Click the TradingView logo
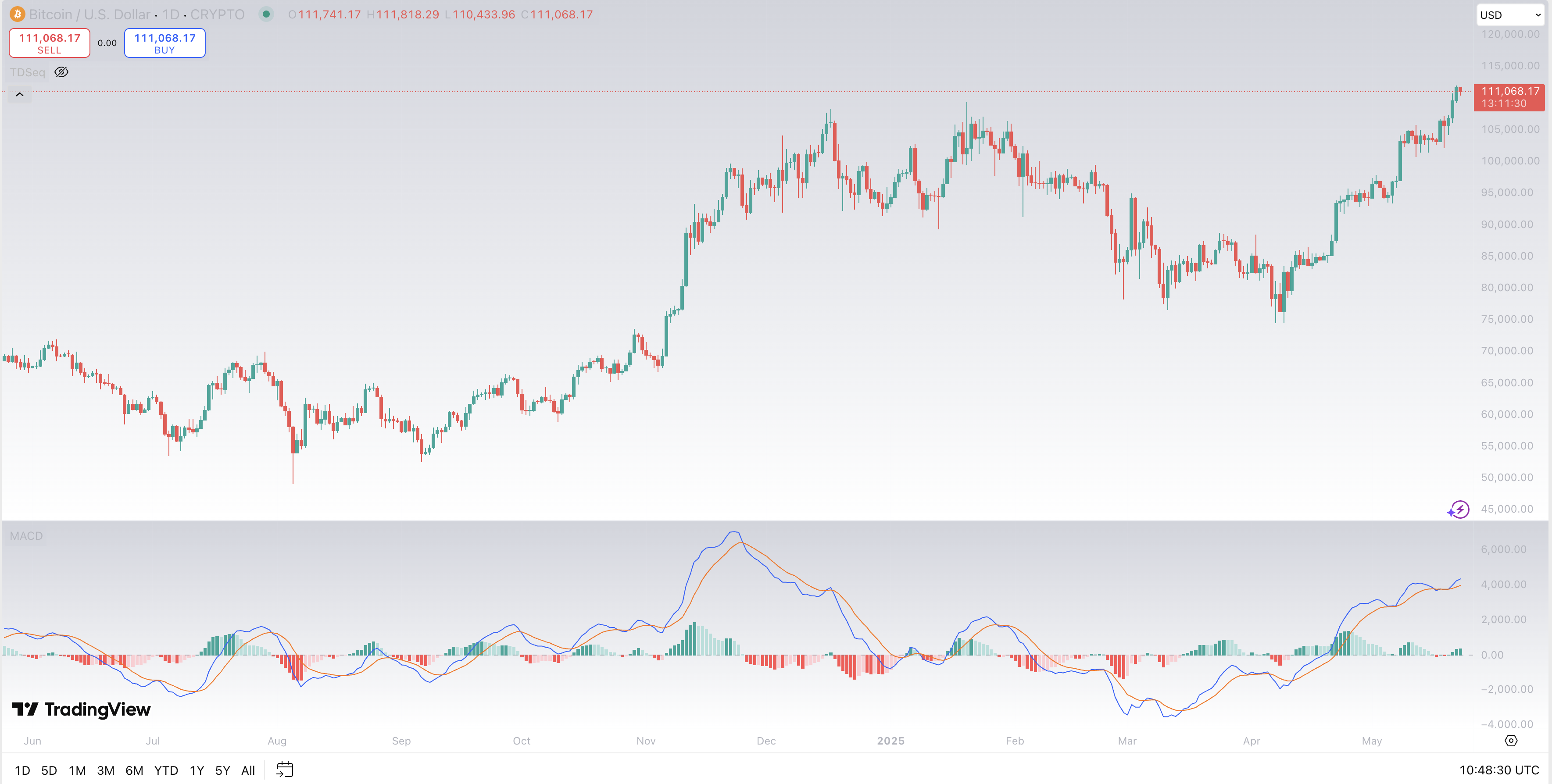This screenshot has width=1552, height=784. click(x=81, y=709)
